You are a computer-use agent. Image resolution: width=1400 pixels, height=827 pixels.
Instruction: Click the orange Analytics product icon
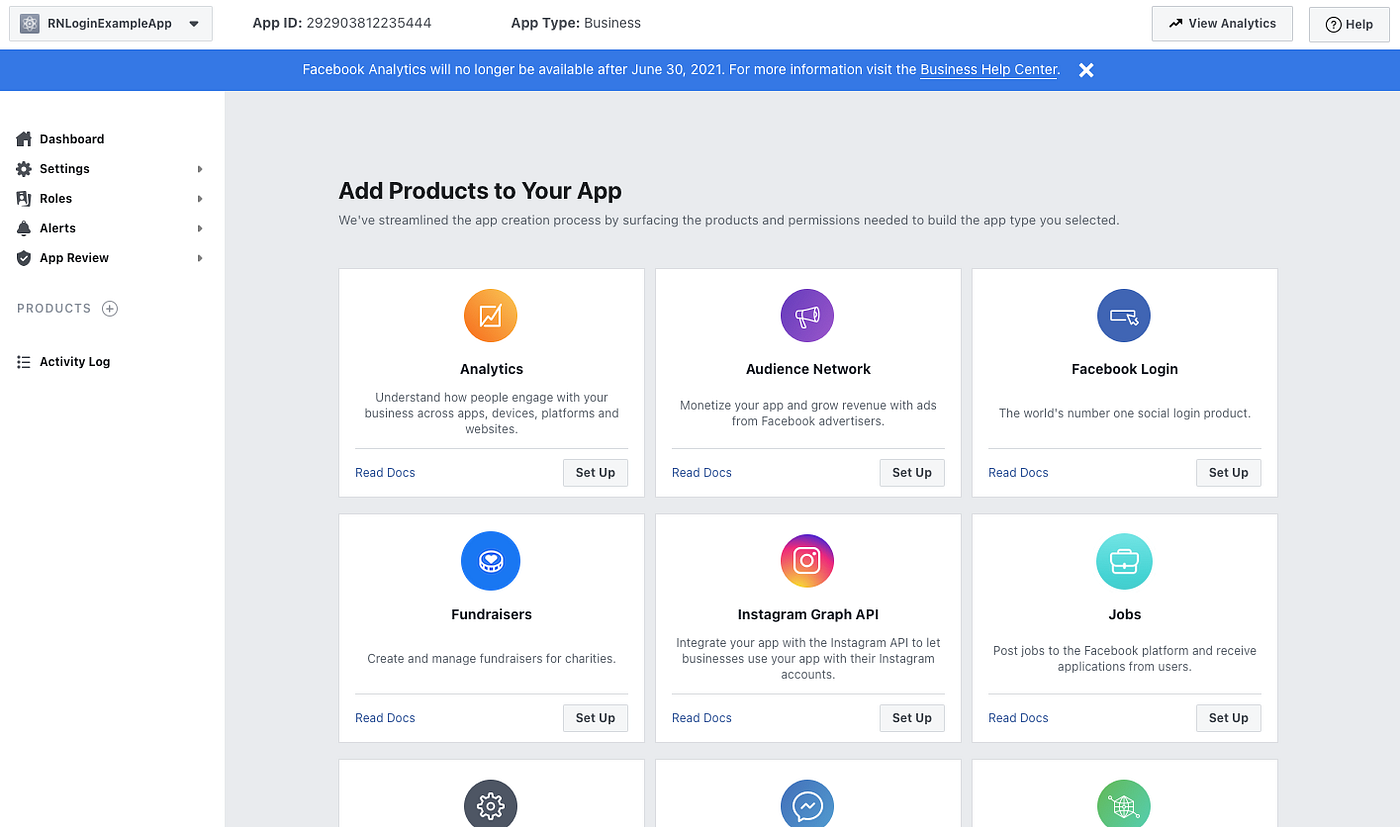click(491, 316)
